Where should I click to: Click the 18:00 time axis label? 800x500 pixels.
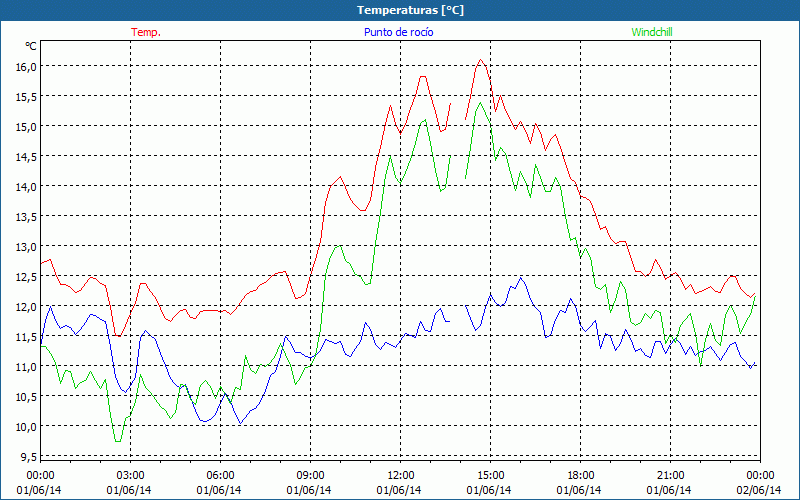coord(580,476)
